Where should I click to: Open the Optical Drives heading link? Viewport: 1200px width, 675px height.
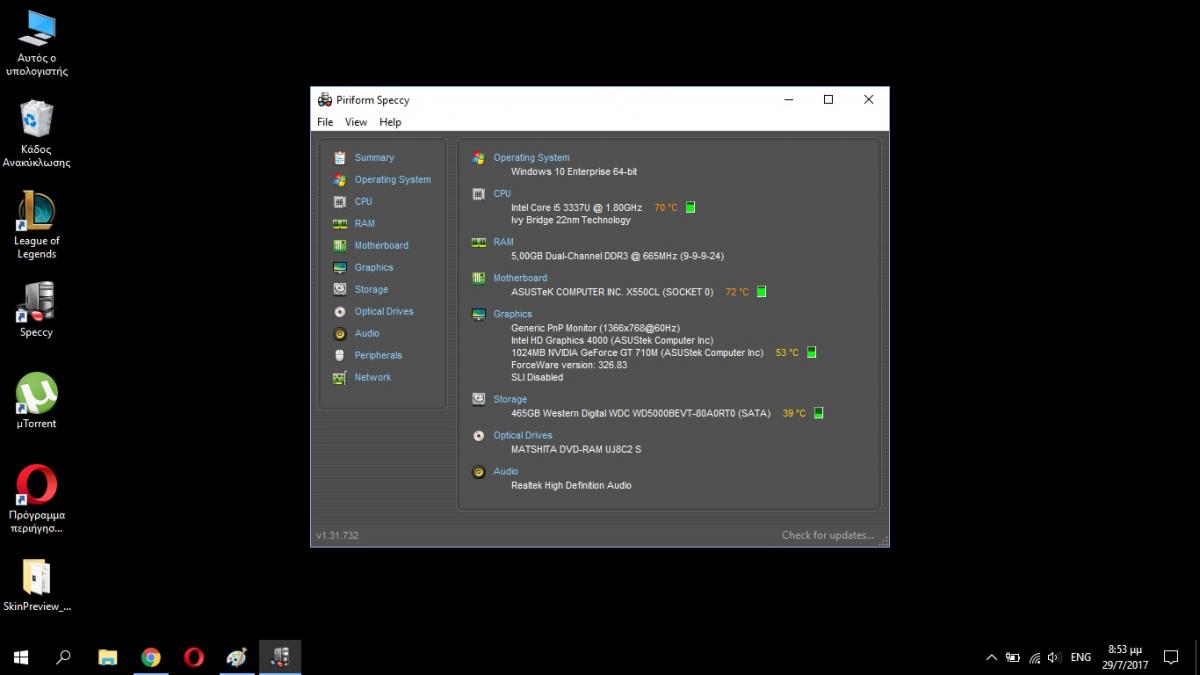523,435
